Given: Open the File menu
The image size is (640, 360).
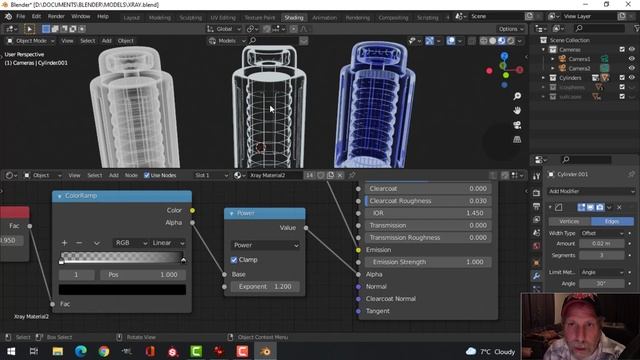Looking at the screenshot, I should pos(20,16).
